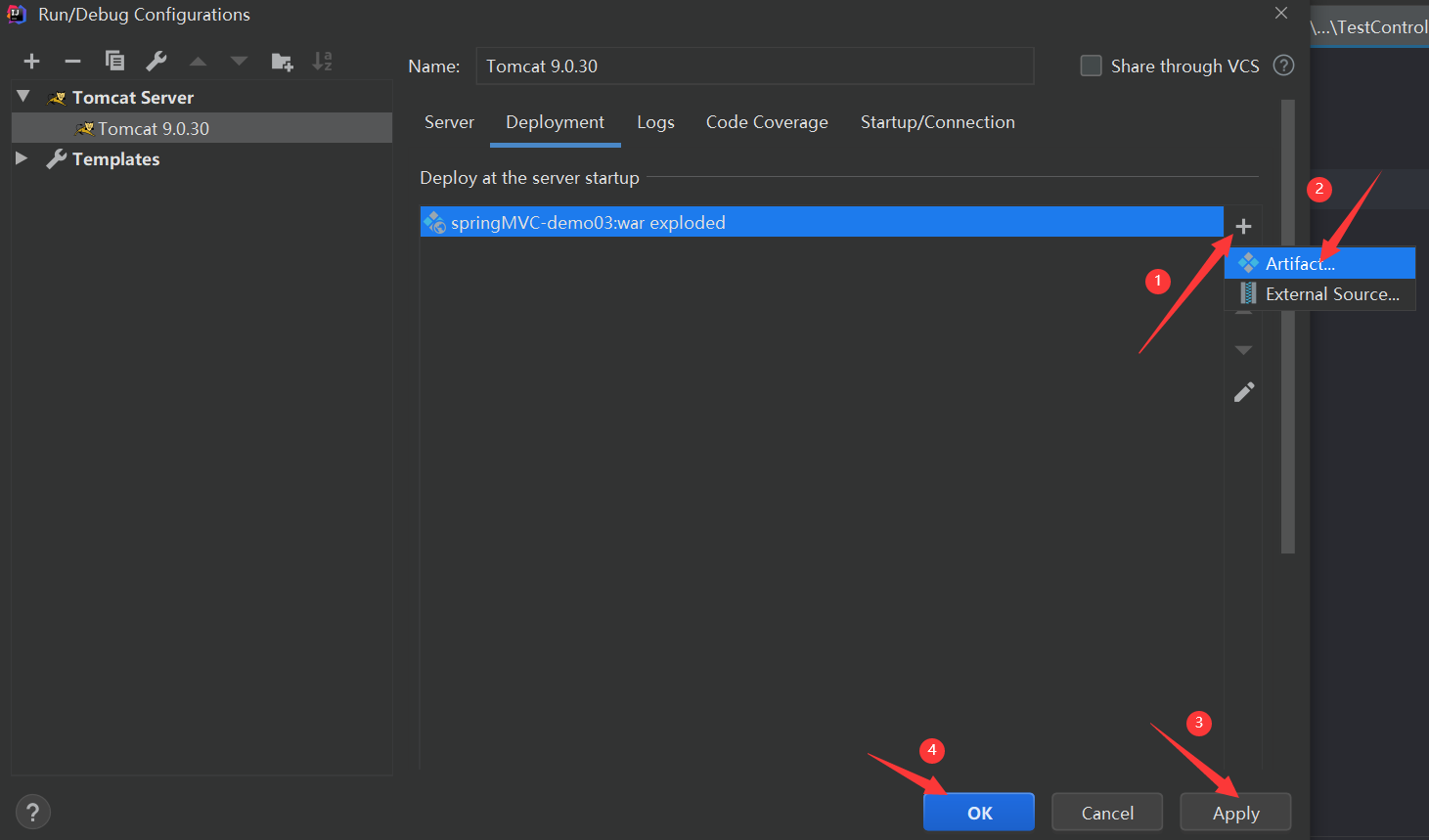This screenshot has height=840, width=1429.
Task: Move configuration up in the left toolbar
Action: [198, 62]
